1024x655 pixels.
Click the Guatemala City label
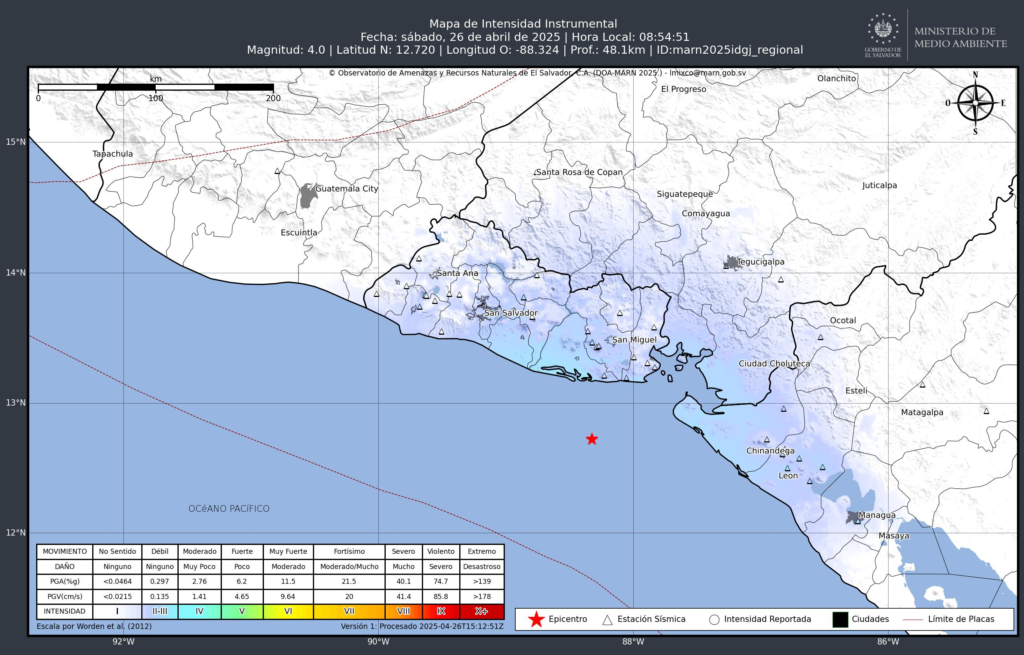(347, 189)
